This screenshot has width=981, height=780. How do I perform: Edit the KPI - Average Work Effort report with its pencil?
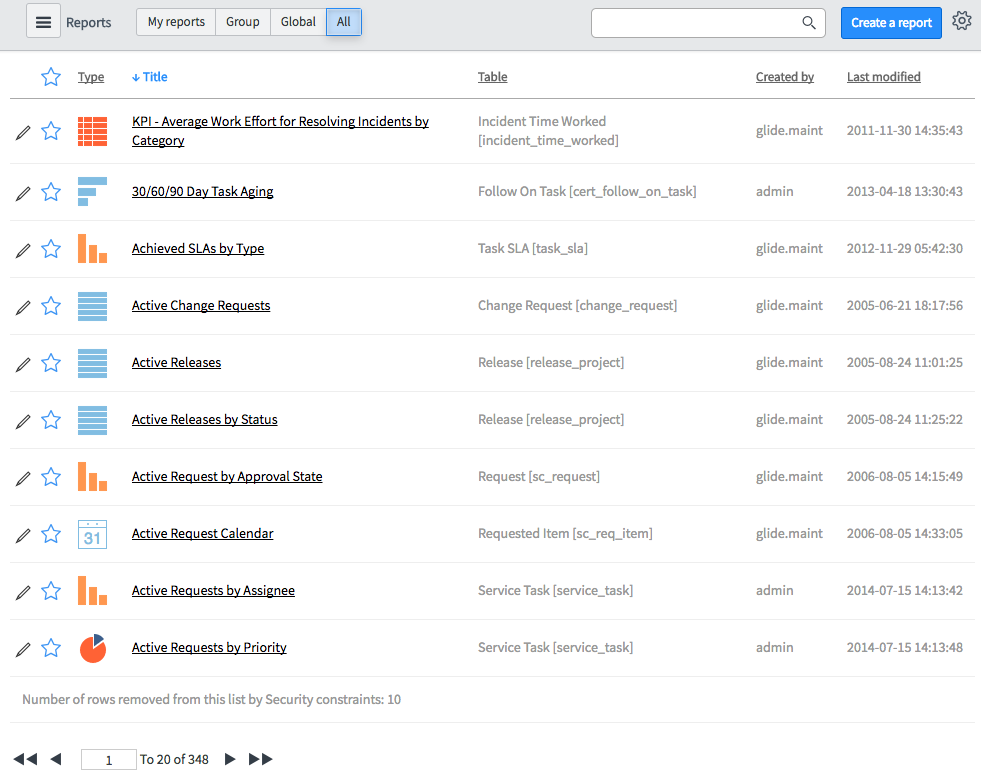click(x=23, y=133)
